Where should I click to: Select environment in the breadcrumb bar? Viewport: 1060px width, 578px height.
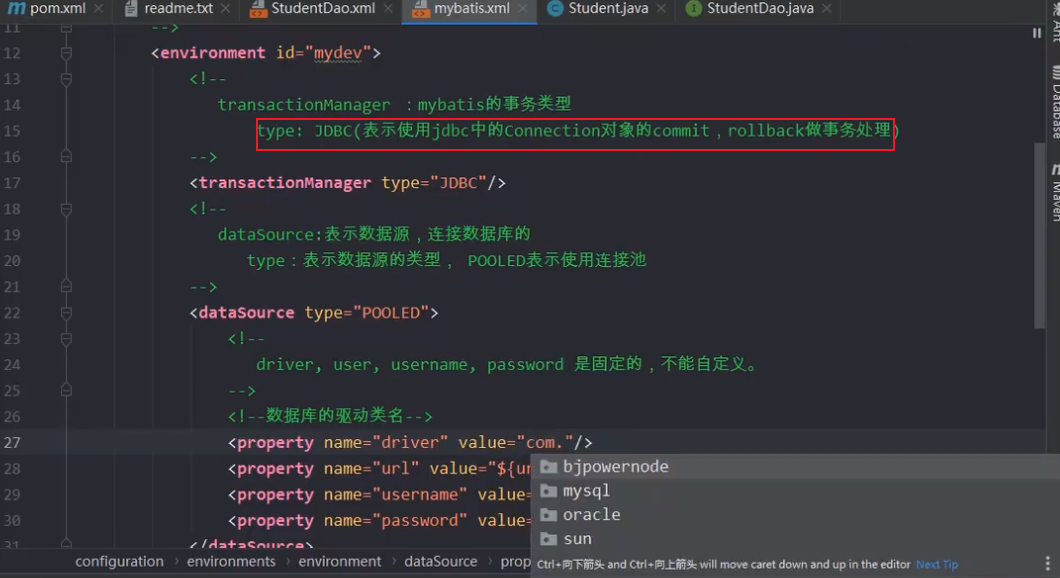(x=340, y=562)
